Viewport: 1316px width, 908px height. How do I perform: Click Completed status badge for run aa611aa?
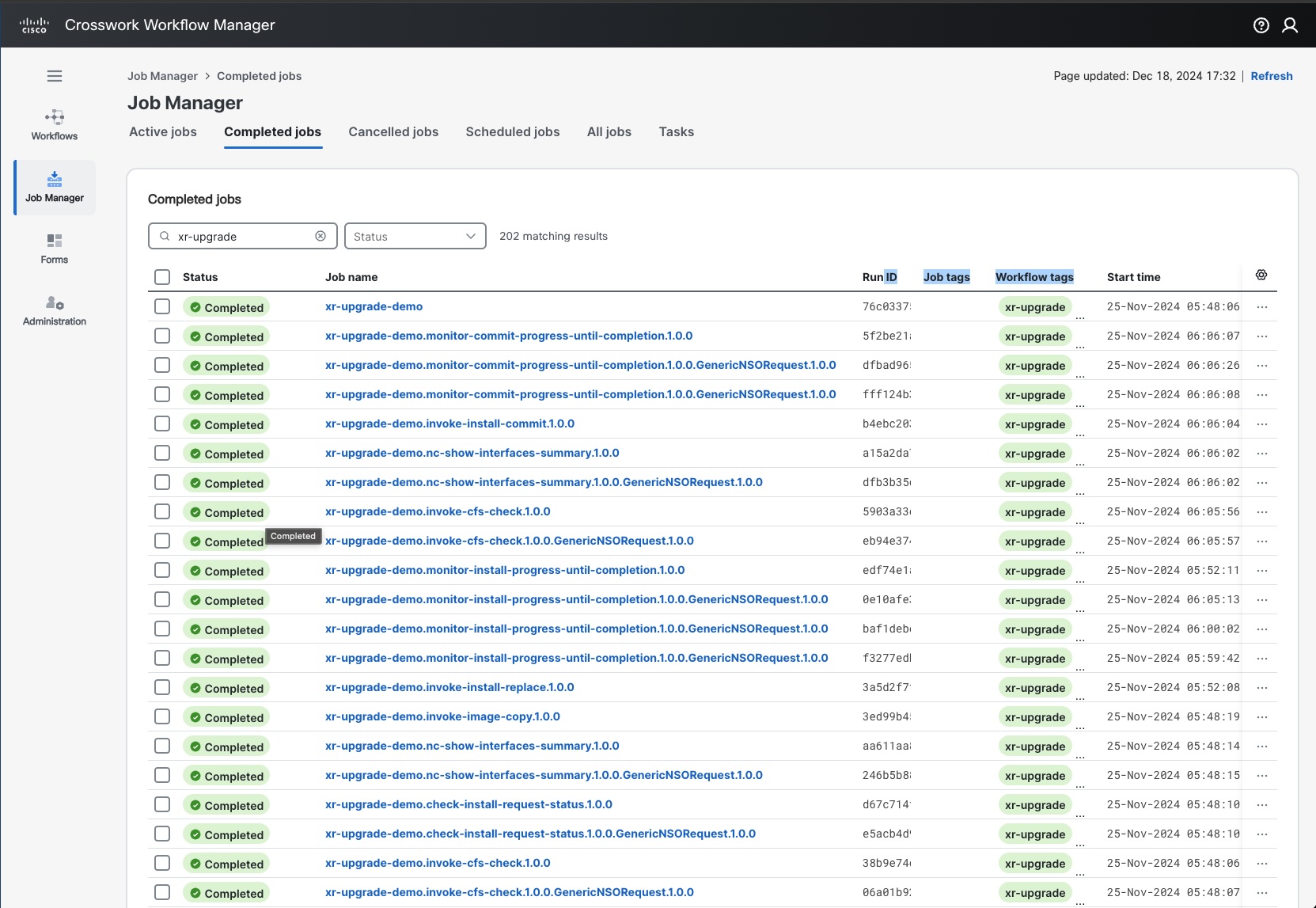pos(226,747)
